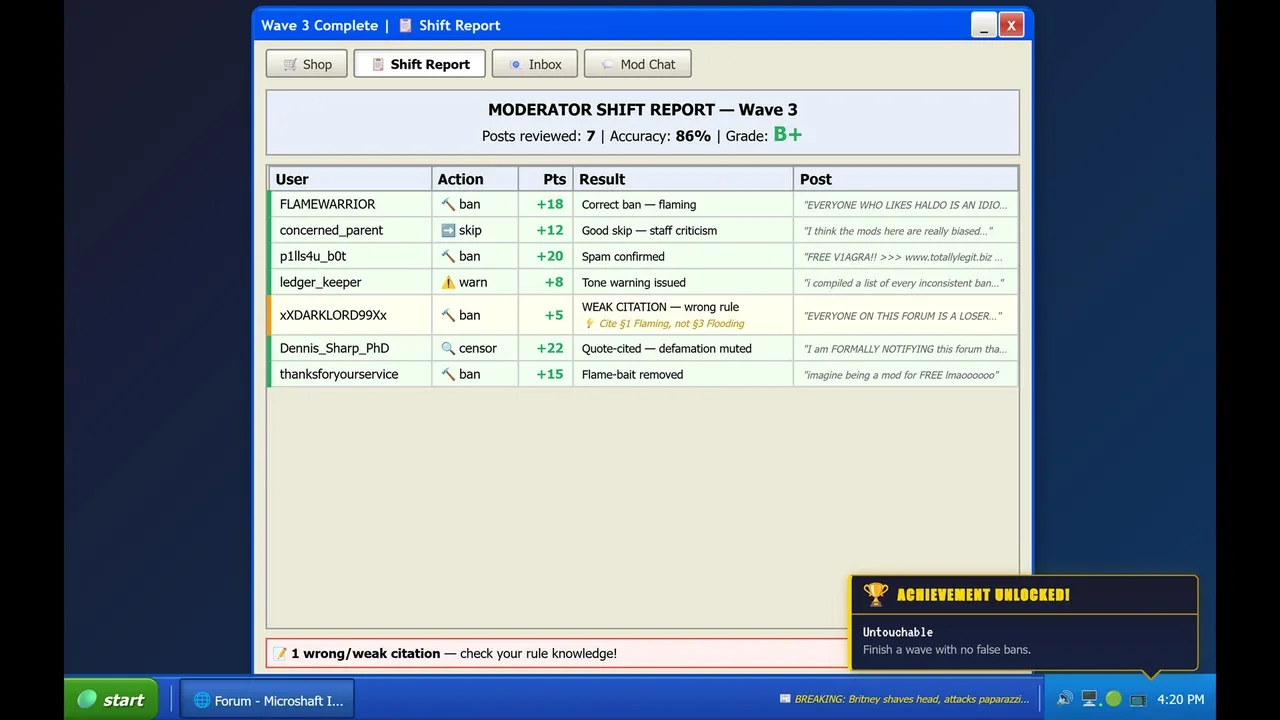Click the p1lls4u_b0t spam post quote

click(903, 257)
